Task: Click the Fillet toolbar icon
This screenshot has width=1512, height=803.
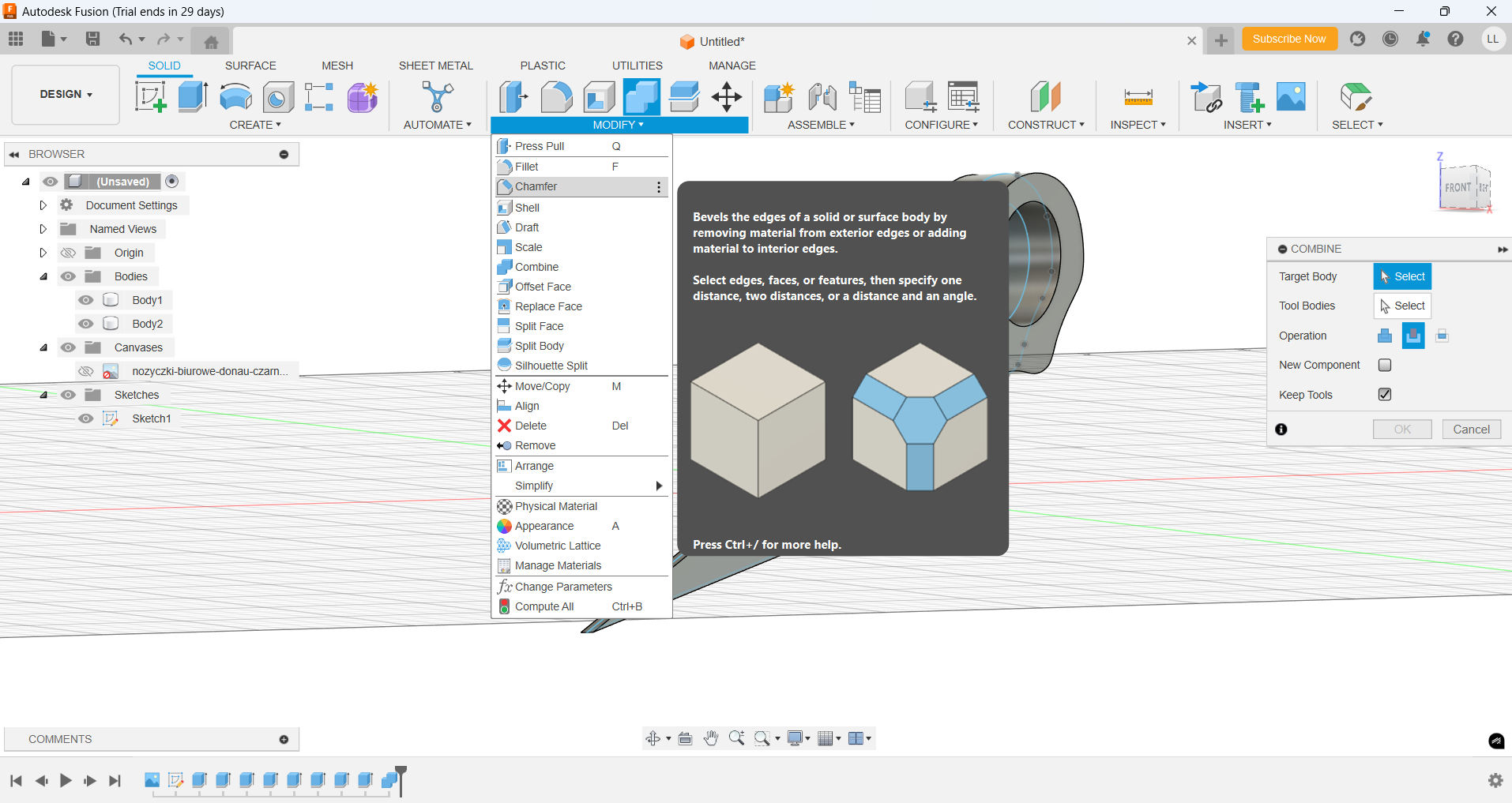Action: coord(556,97)
